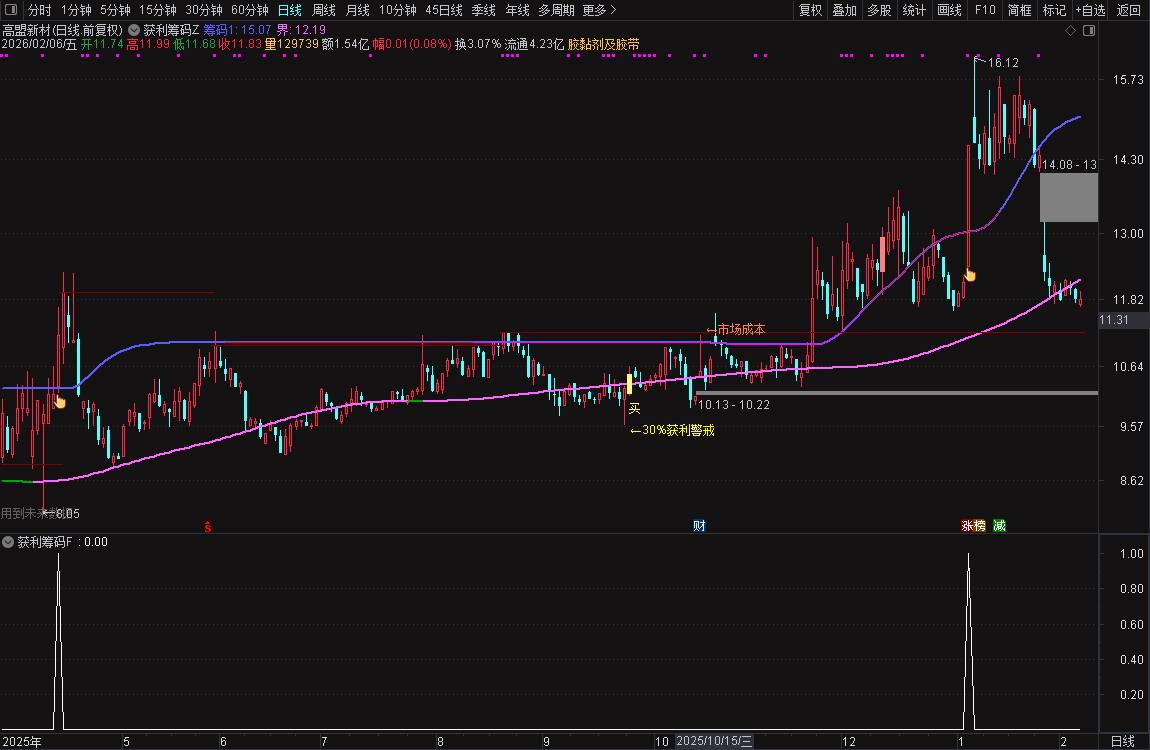Expand the 更多 periods chevron
The width and height of the screenshot is (1150, 750).
coord(613,10)
